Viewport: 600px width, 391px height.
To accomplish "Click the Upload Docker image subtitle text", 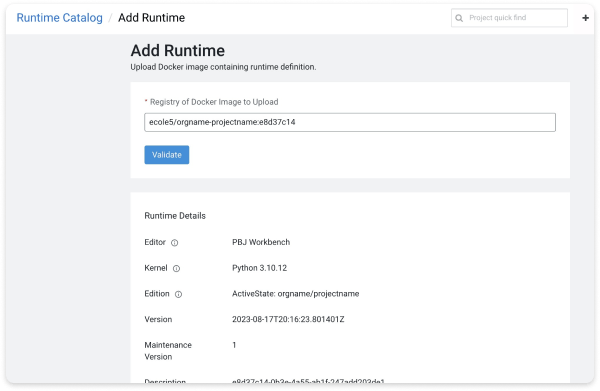I will point(223,67).
